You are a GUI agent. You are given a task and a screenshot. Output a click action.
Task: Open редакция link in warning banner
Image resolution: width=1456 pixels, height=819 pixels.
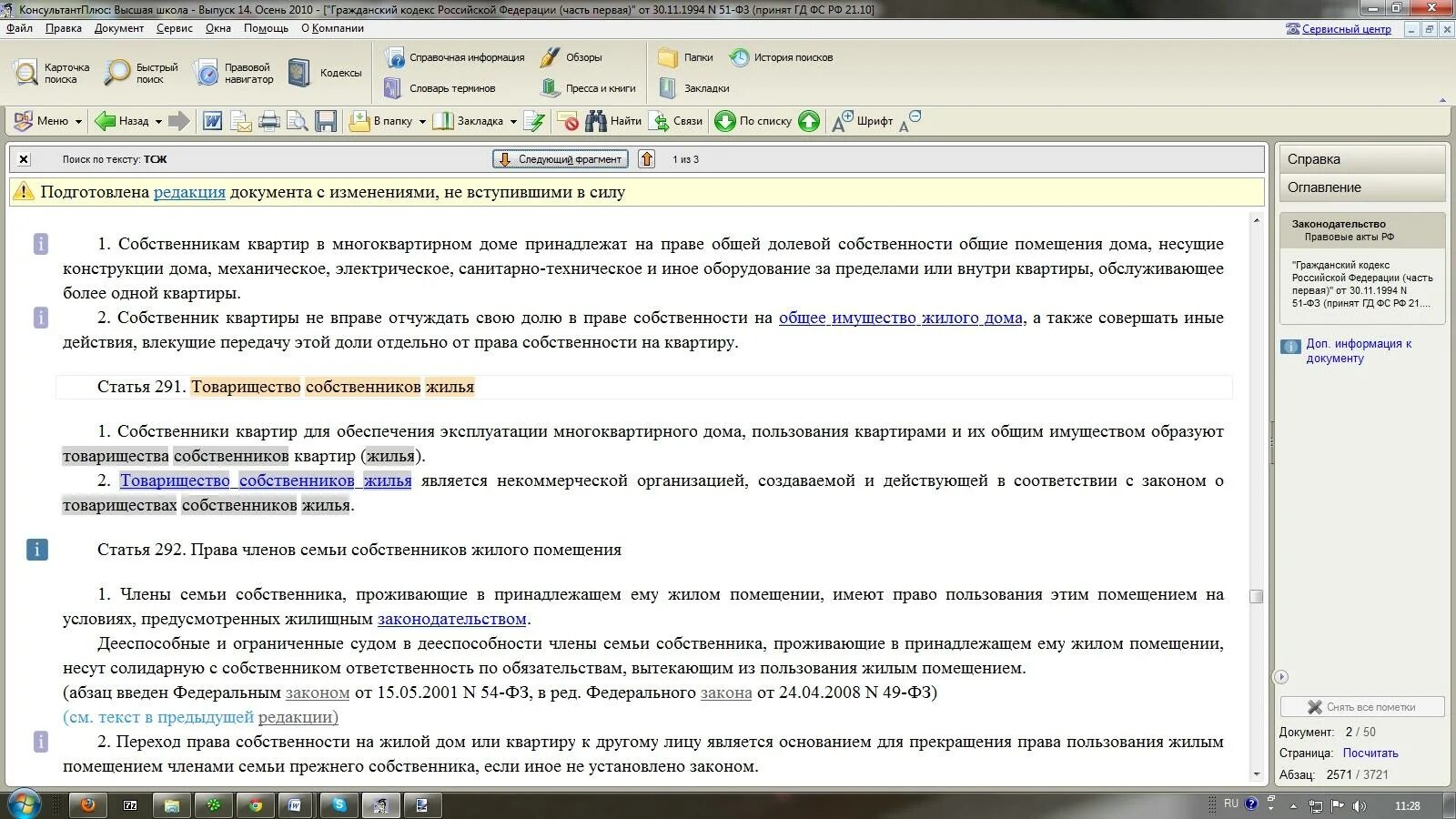point(189,192)
